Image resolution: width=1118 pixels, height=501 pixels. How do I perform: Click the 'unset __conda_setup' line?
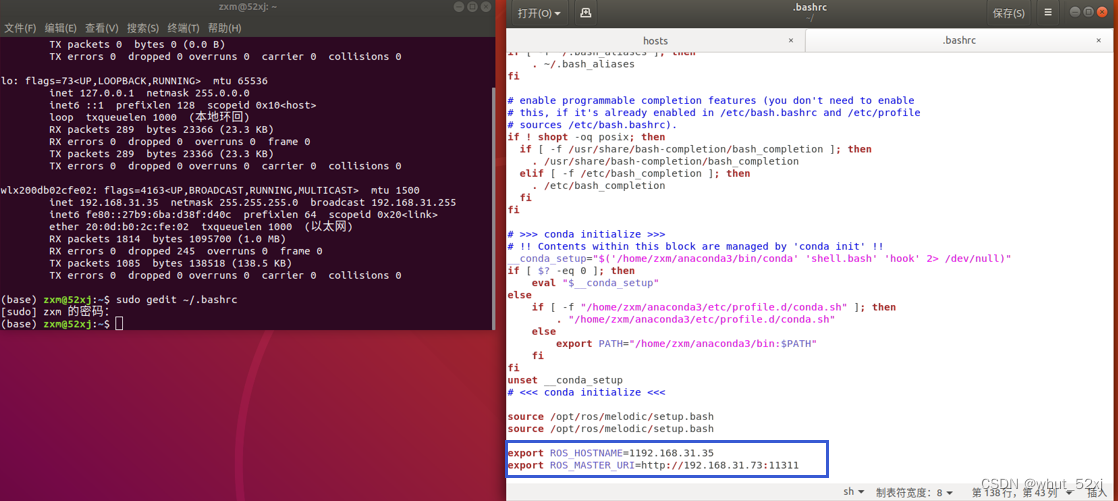[x=565, y=380]
